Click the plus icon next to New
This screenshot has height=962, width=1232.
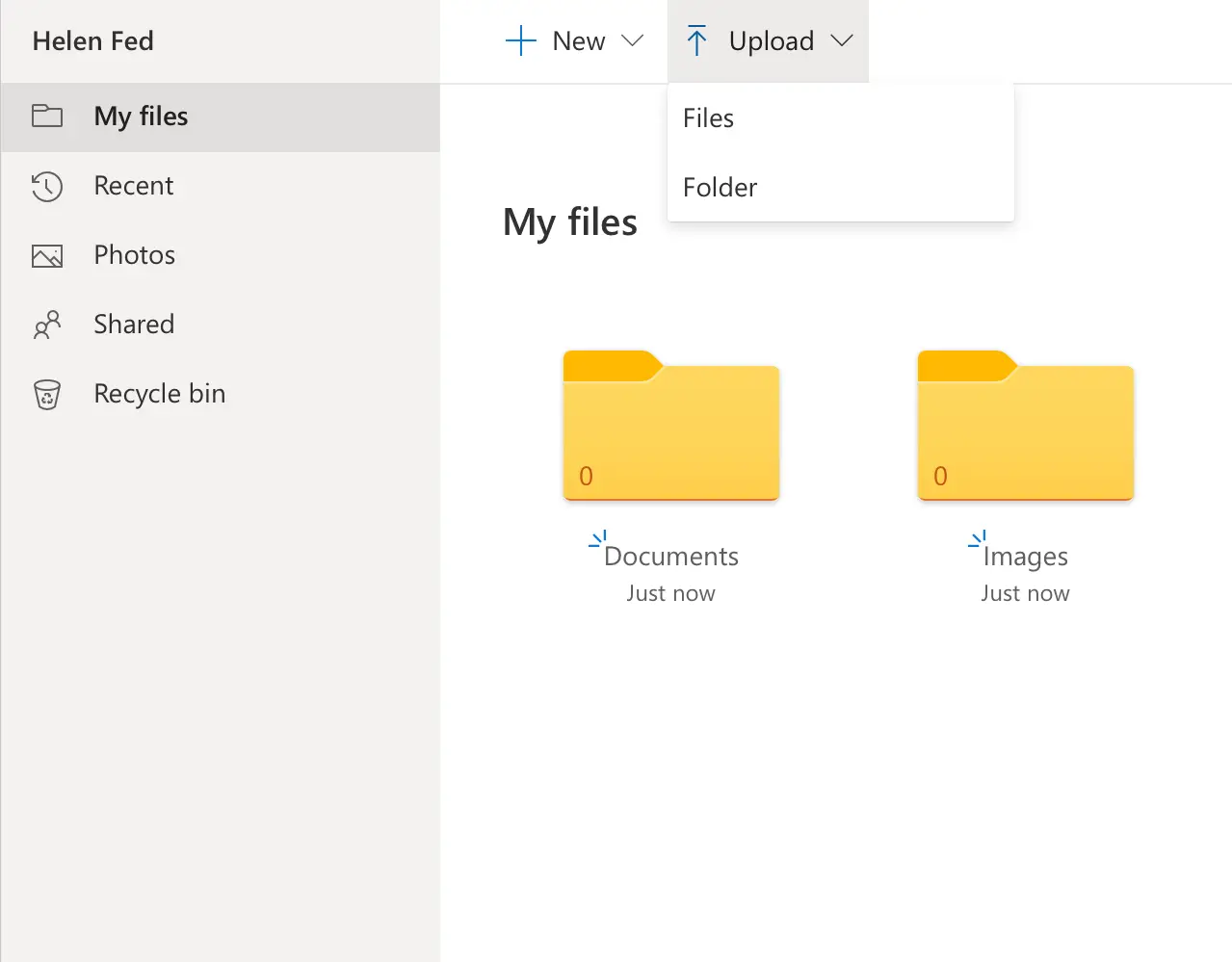click(520, 40)
